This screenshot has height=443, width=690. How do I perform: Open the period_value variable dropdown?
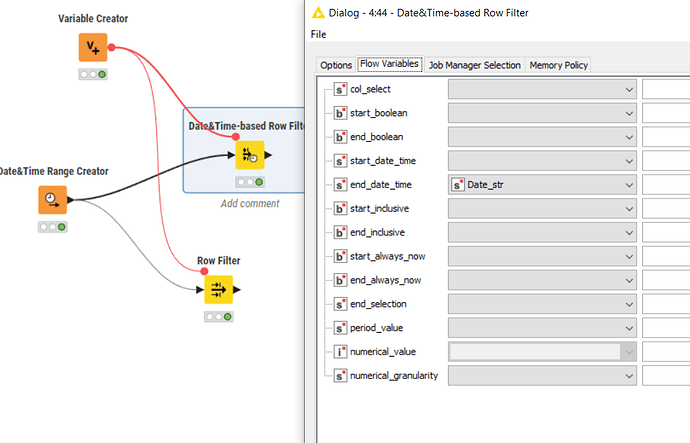pos(542,328)
